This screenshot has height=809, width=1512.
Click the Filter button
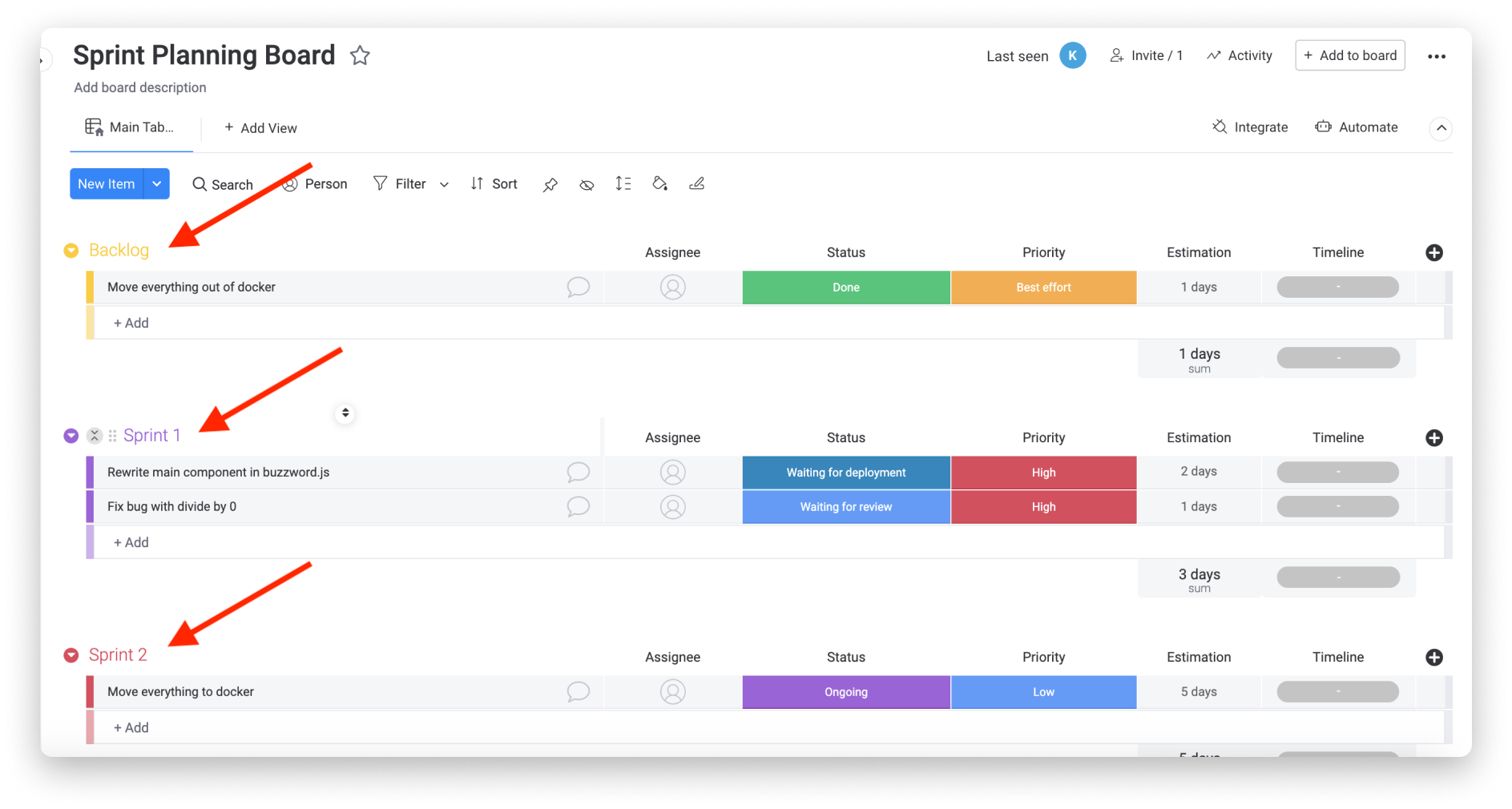click(x=400, y=183)
